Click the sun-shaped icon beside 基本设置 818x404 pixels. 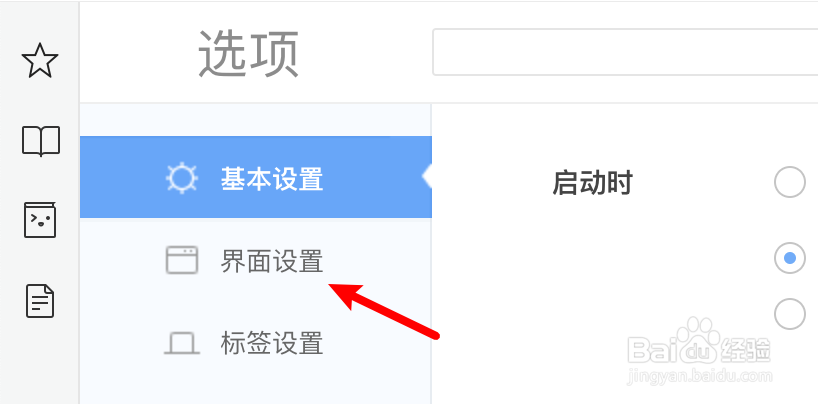182,179
